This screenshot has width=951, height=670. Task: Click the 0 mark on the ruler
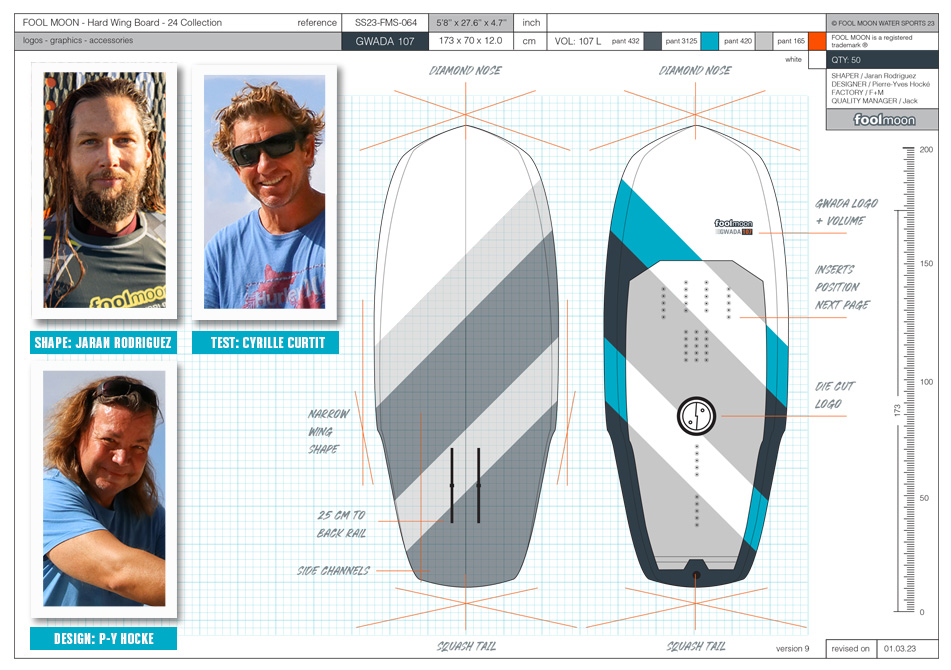click(x=922, y=612)
